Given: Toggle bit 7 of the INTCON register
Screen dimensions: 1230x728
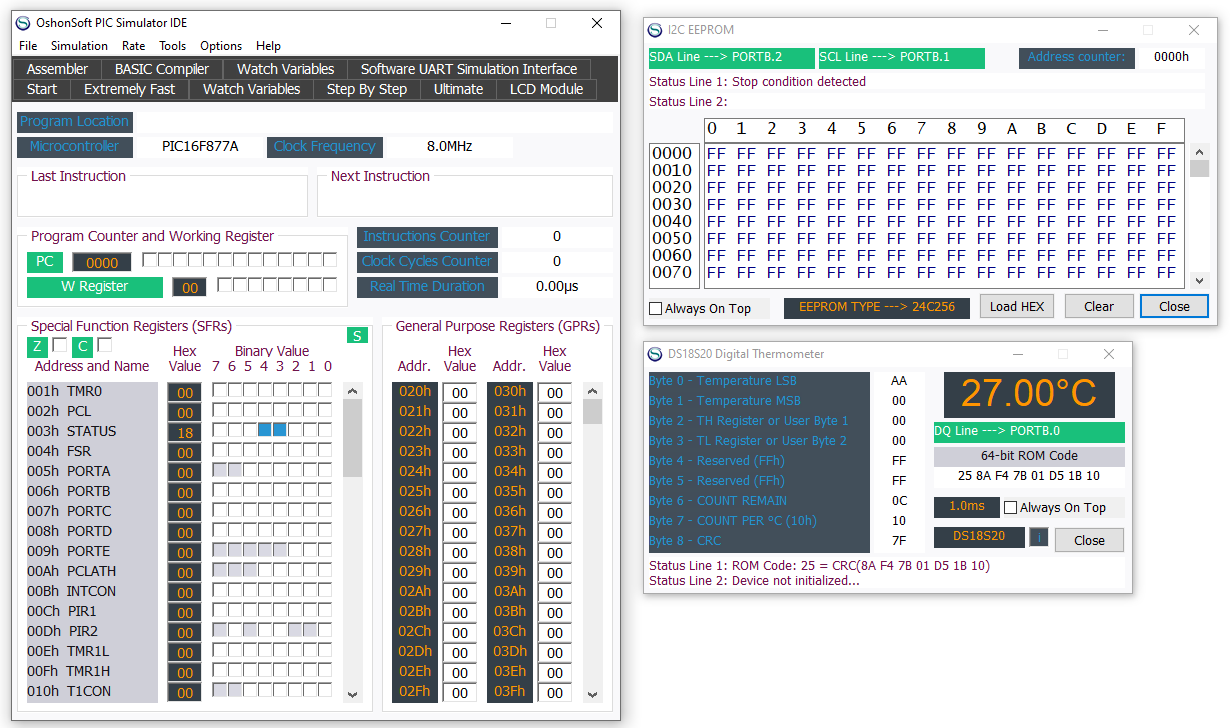Looking at the screenshot, I should click(219, 591).
